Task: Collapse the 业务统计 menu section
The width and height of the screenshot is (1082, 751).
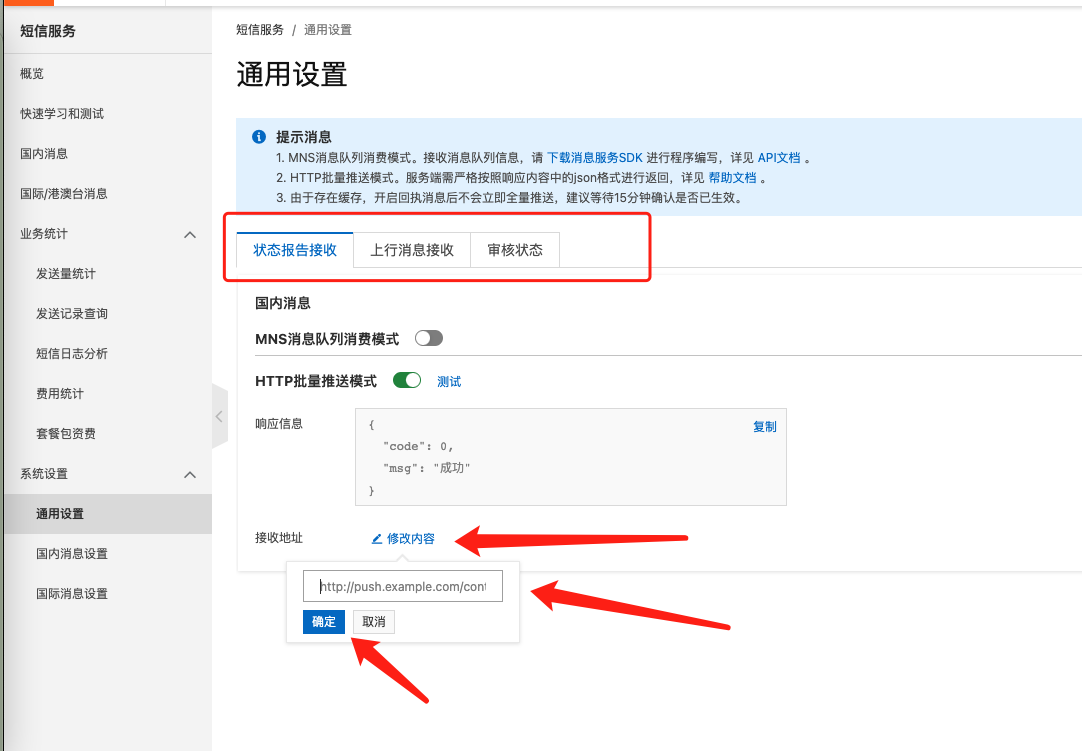Action: [190, 235]
